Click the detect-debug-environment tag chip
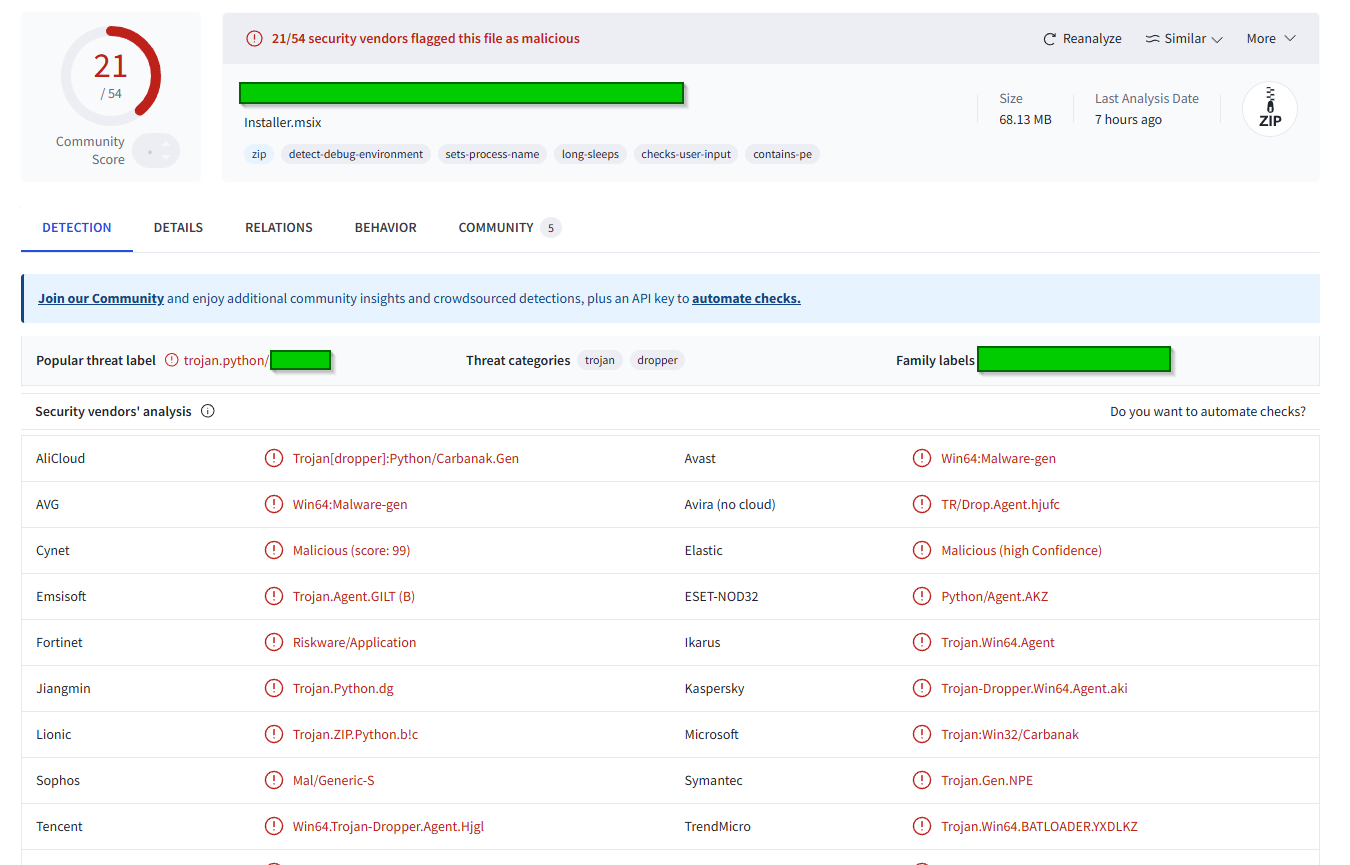The image size is (1350, 865). (355, 154)
